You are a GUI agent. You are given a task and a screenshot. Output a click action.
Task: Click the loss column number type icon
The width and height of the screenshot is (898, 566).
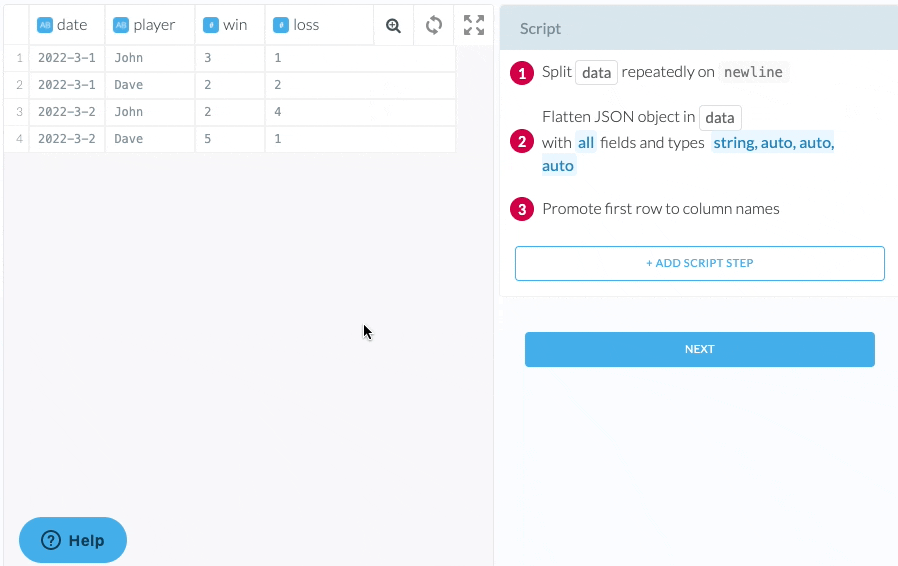280,25
